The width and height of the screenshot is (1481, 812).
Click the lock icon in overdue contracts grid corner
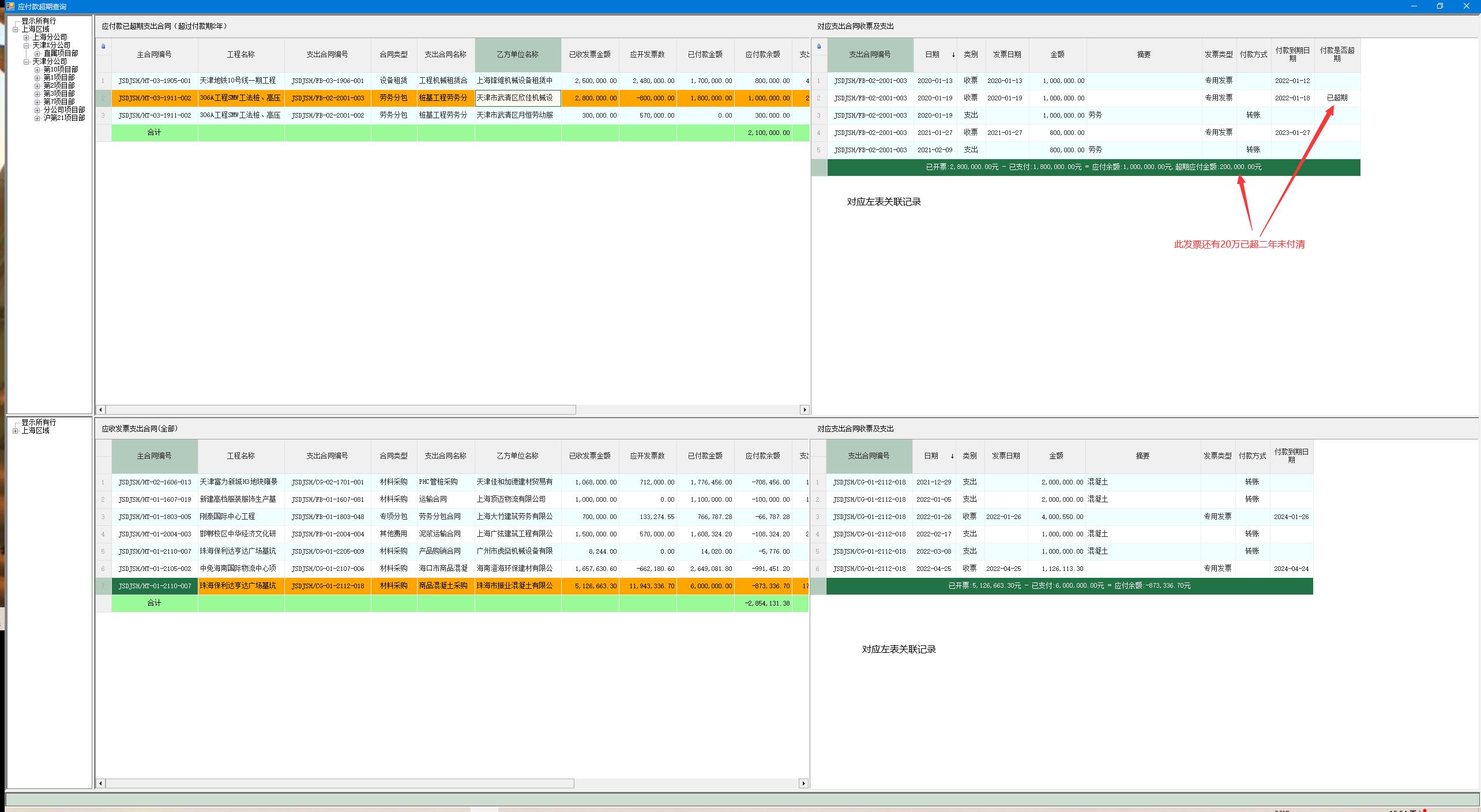(x=103, y=46)
